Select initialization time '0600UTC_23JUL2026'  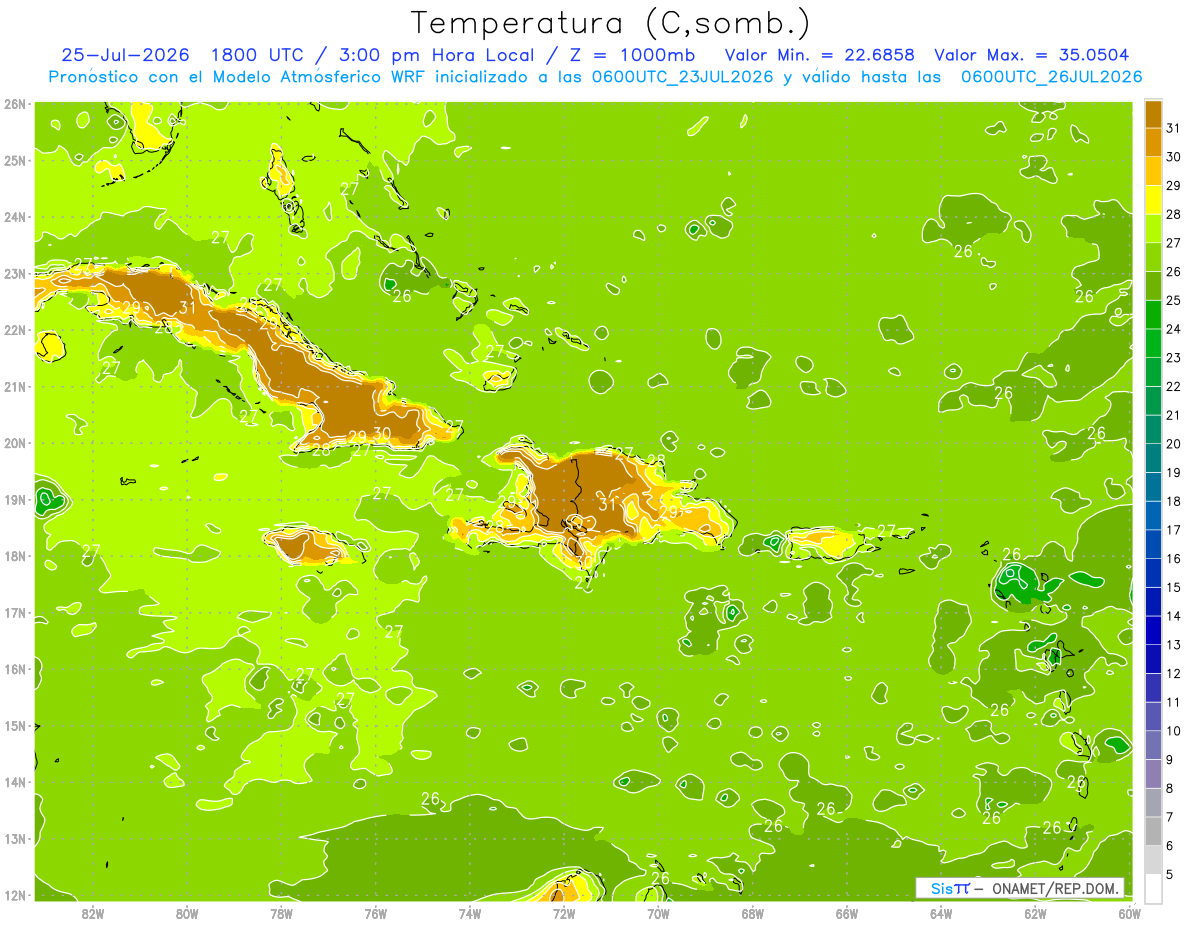[682, 77]
